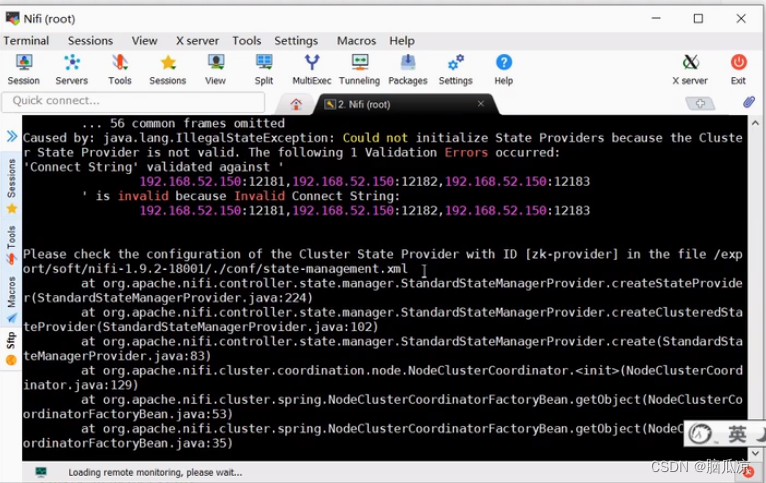Close the Nifi (root) terminal tab
Viewport: 766px width, 483px height.
pyautogui.click(x=481, y=104)
